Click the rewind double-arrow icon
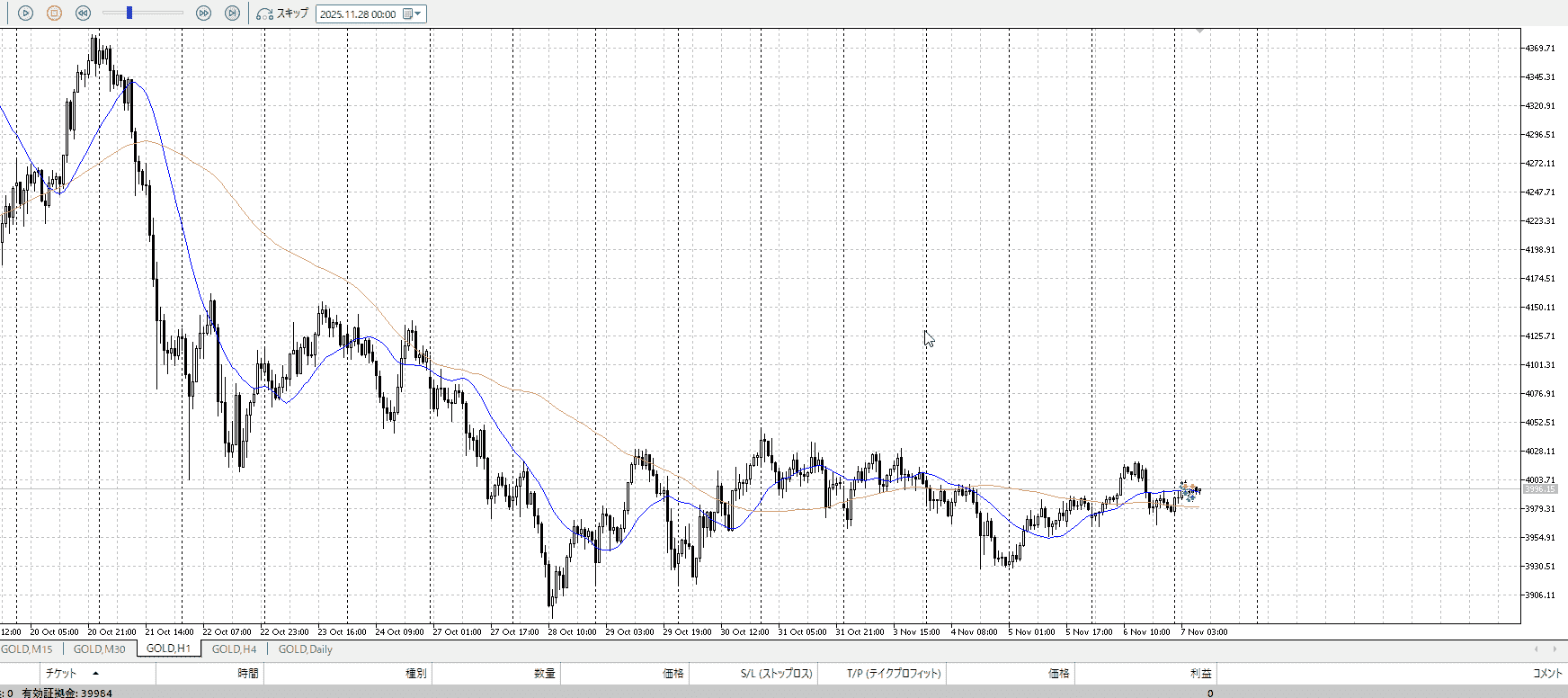 (83, 13)
